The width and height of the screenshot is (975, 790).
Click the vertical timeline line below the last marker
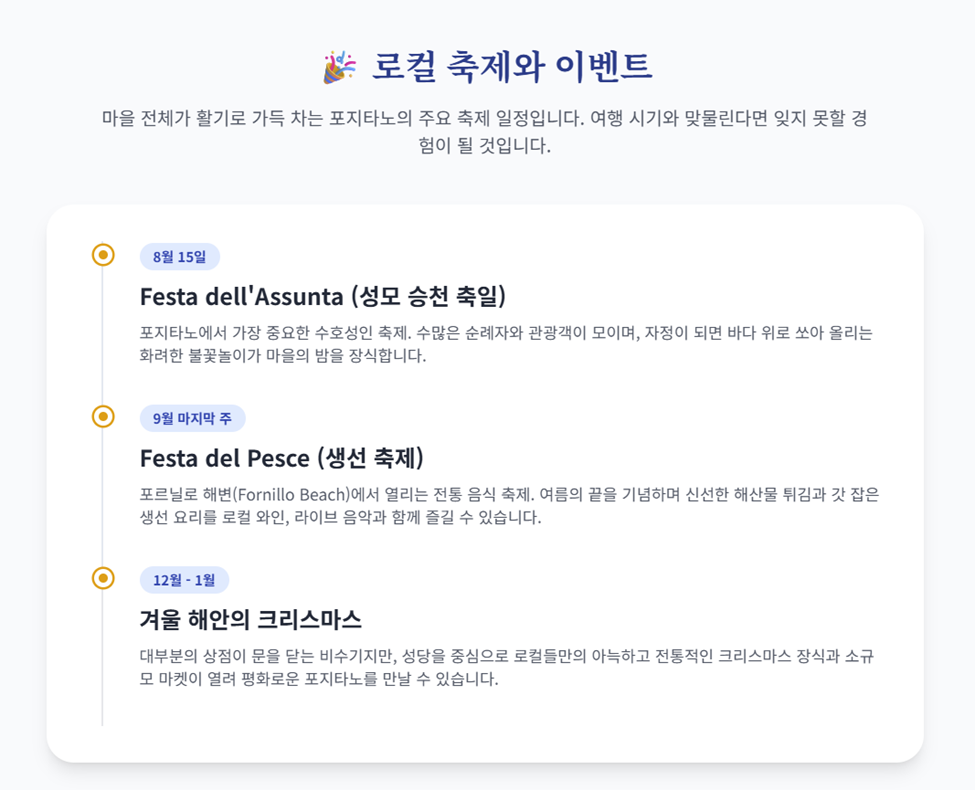coord(103,658)
